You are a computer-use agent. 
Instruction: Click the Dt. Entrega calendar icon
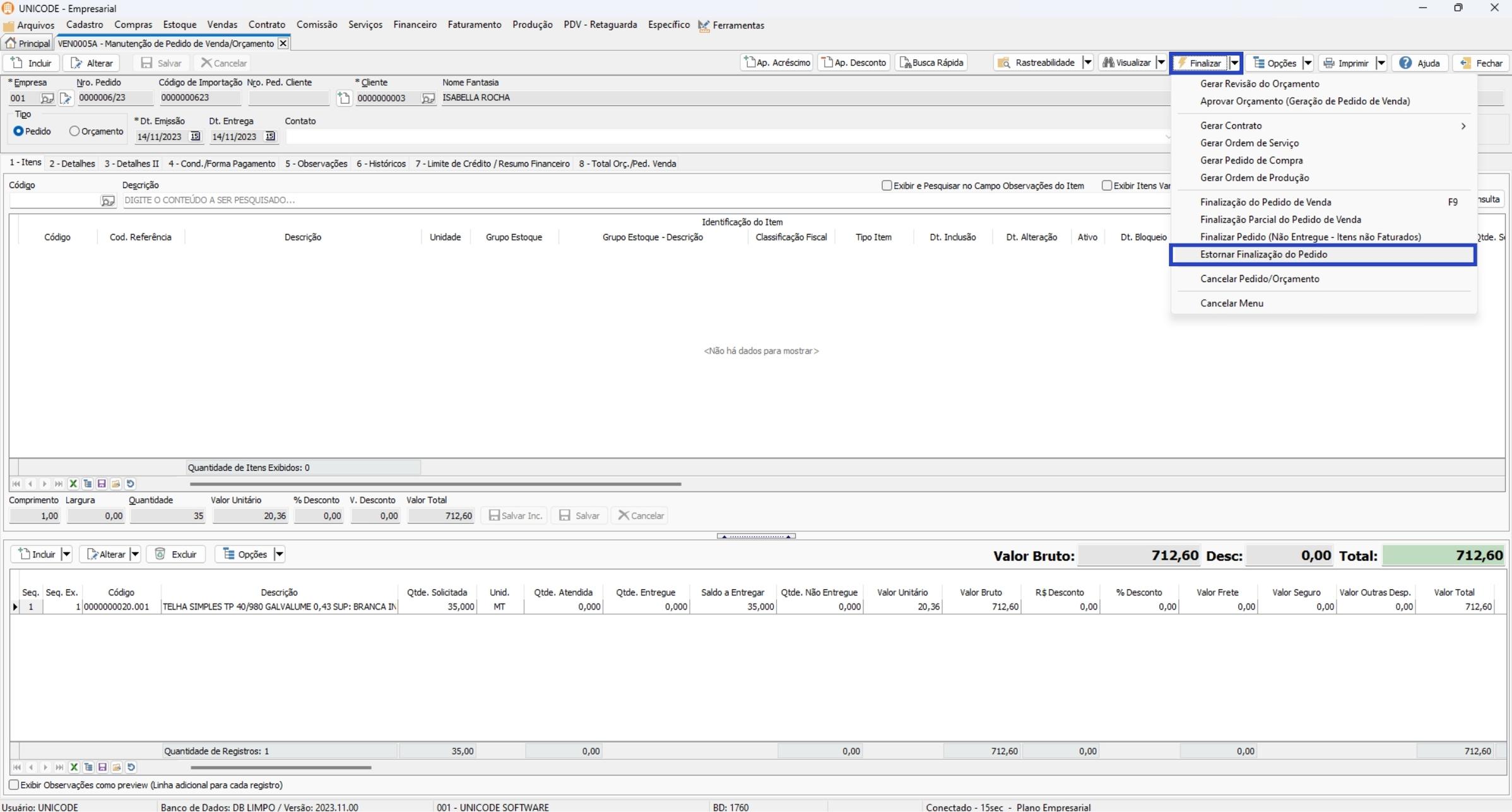tap(270, 136)
